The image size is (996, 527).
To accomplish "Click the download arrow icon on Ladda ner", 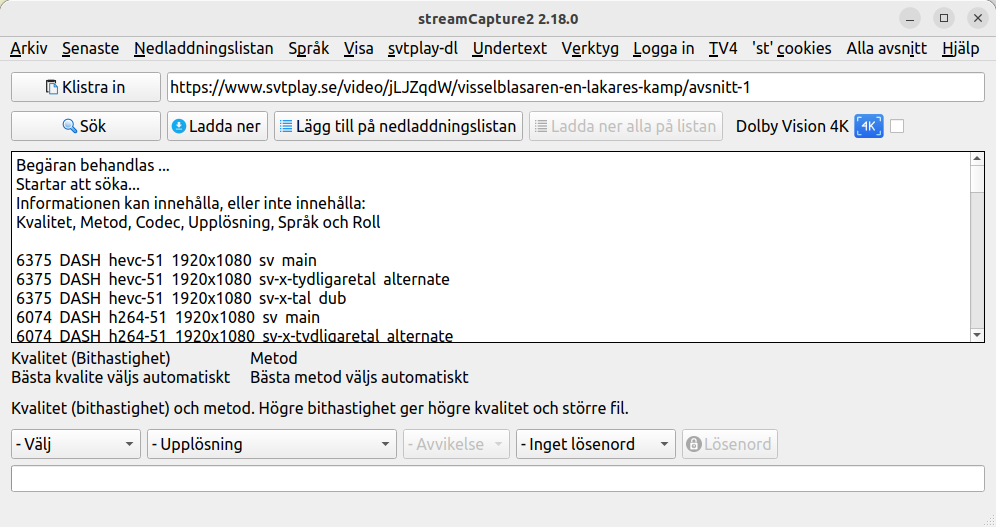I will point(179,126).
